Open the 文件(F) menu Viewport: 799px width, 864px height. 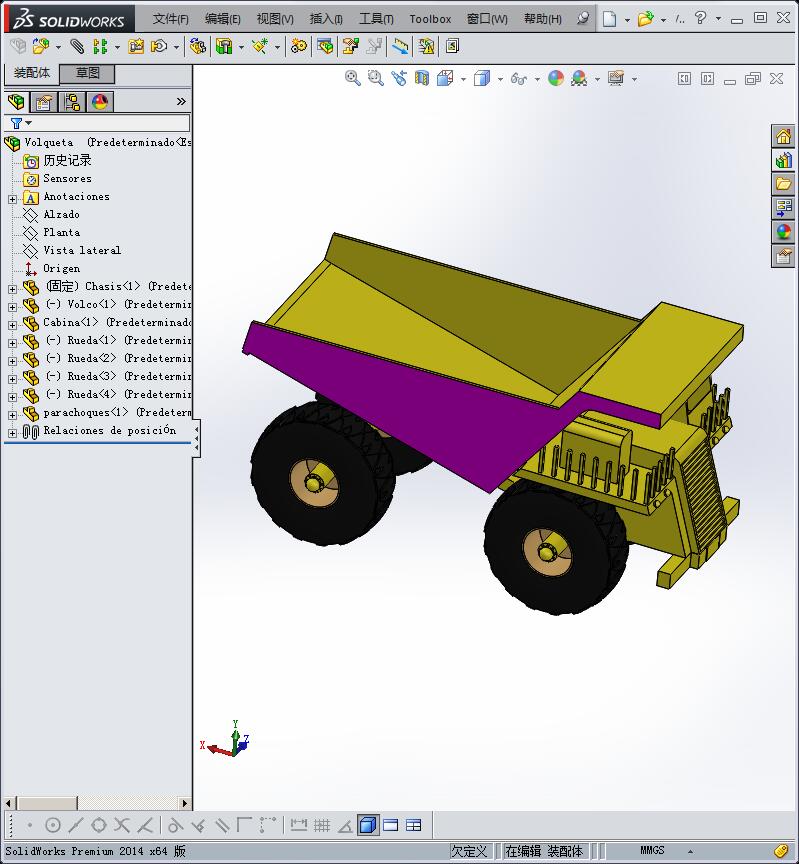[171, 19]
